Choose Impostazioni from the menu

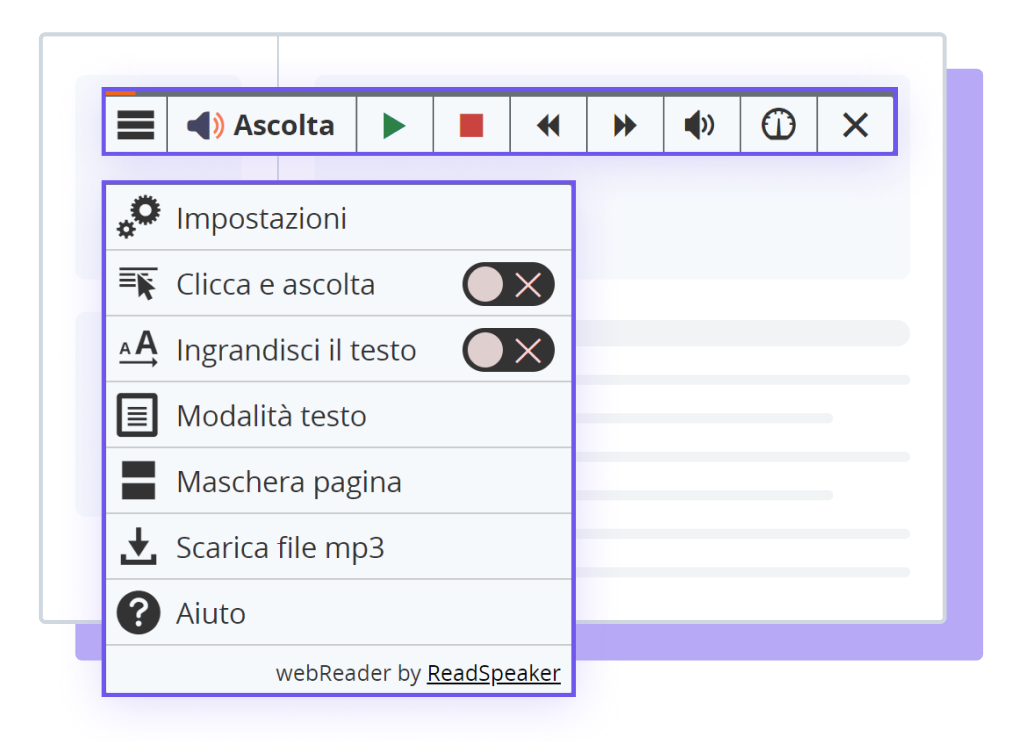click(263, 217)
